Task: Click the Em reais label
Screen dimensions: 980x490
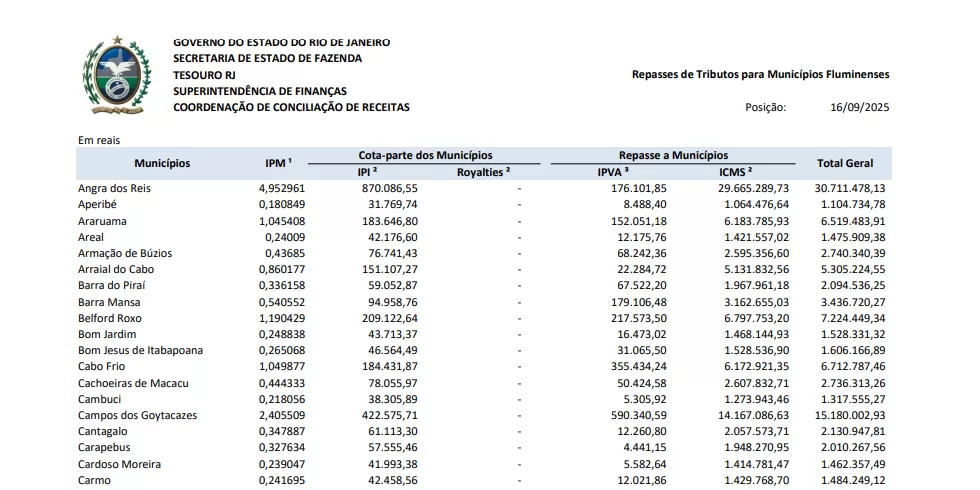Action: coord(99,140)
